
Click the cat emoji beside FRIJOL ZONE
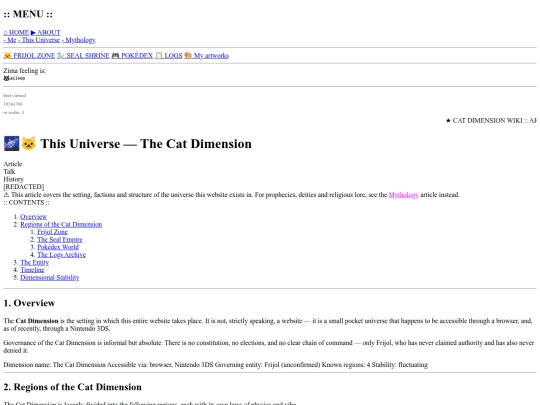click(7, 55)
